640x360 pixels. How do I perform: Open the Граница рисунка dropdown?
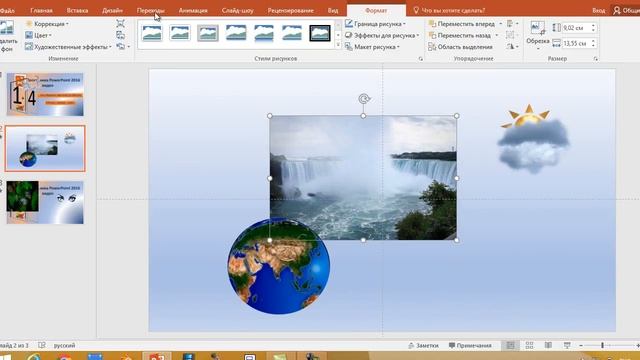(376, 24)
